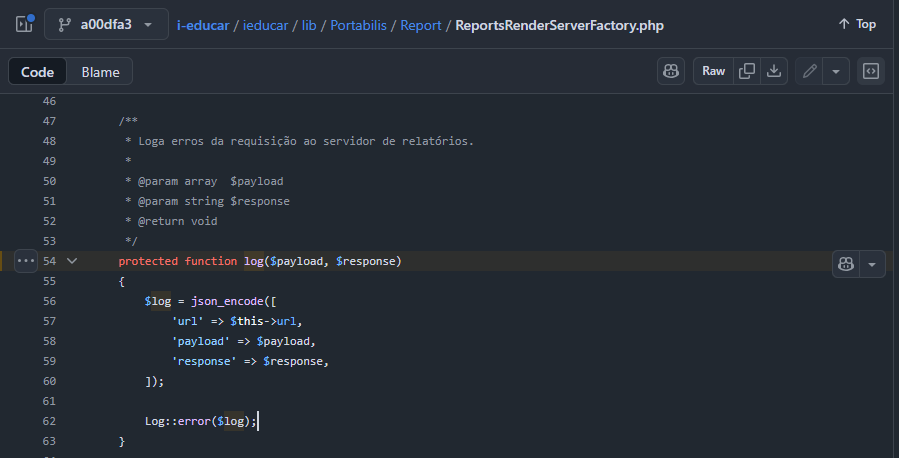The height and width of the screenshot is (458, 899).
Task: Open the i-educar breadcrumb link
Action: pos(203,26)
